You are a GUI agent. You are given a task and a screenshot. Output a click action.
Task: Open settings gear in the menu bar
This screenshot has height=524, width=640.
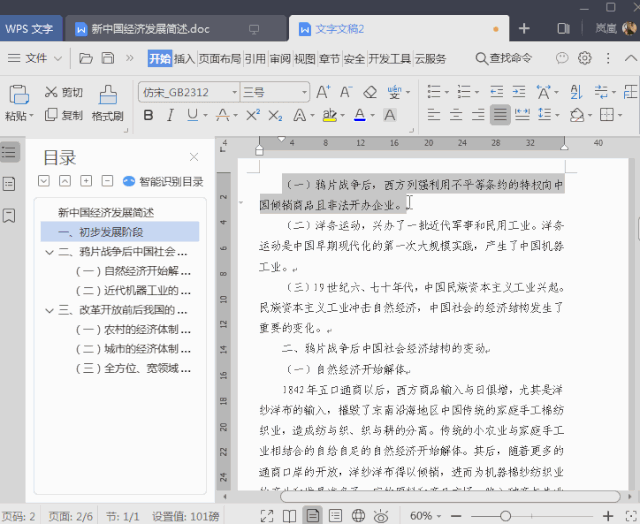coord(584,58)
